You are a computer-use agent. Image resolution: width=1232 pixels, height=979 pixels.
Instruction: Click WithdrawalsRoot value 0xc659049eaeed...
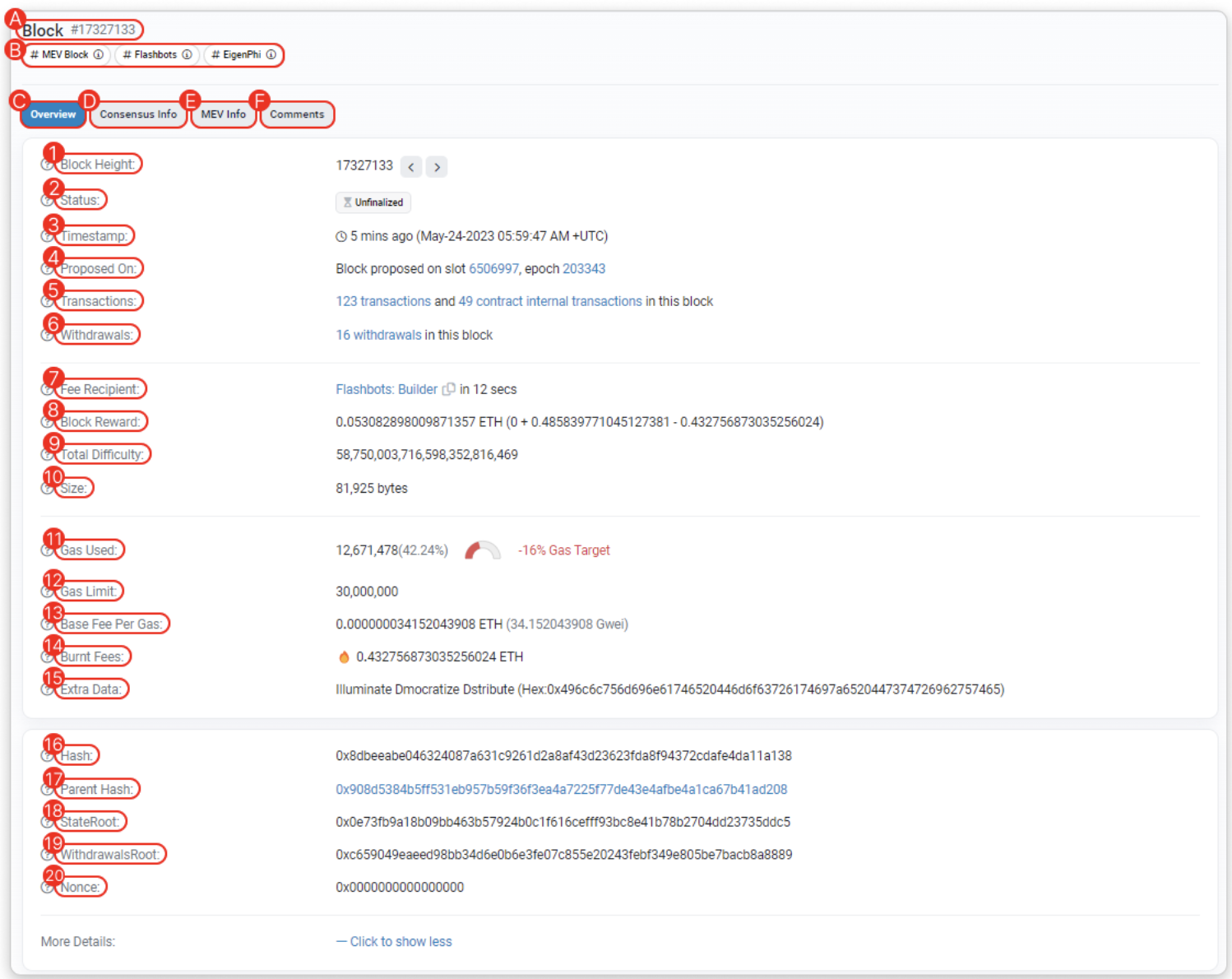pyautogui.click(x=564, y=855)
